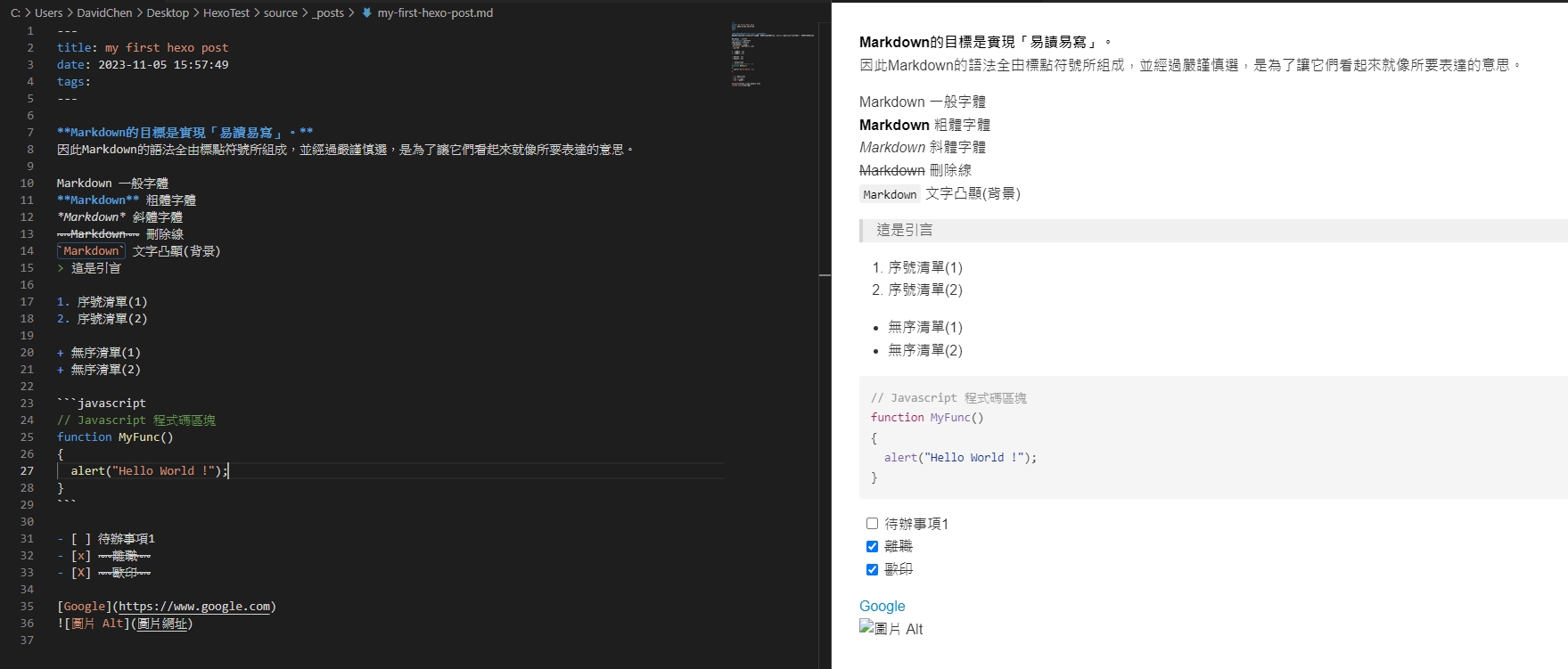Click the ```javascript fence line
1568x669 pixels.
[102, 404]
